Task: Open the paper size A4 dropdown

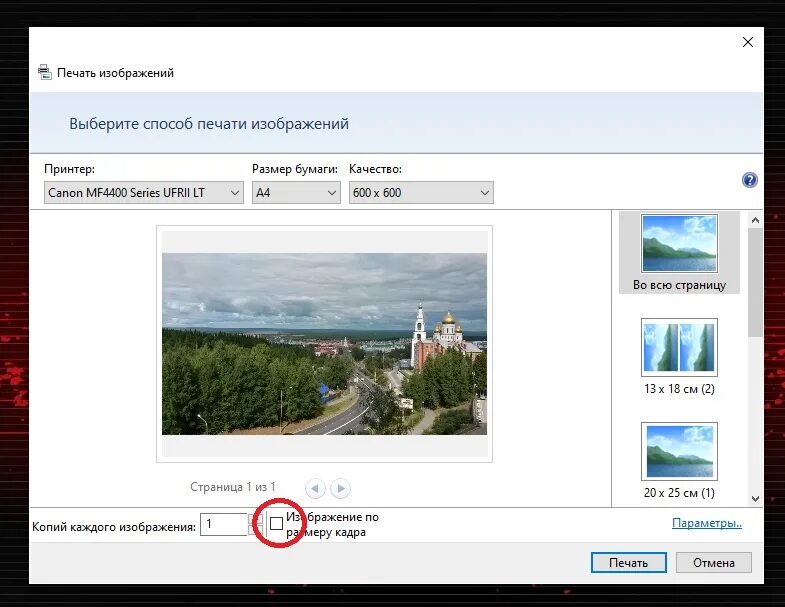Action: click(296, 193)
